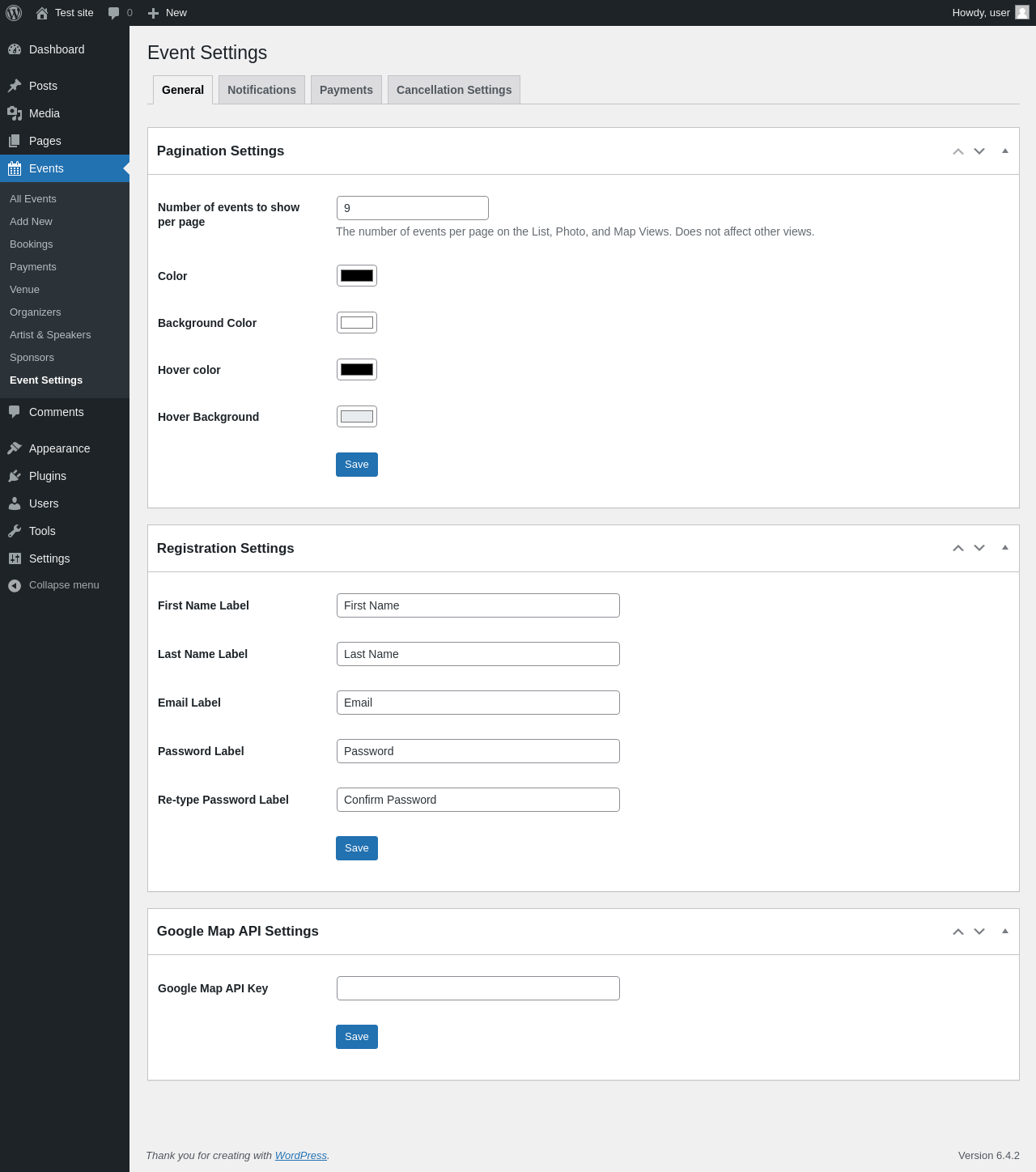1036x1172 pixels.
Task: Move Pagination Settings panel down
Action: (x=979, y=151)
